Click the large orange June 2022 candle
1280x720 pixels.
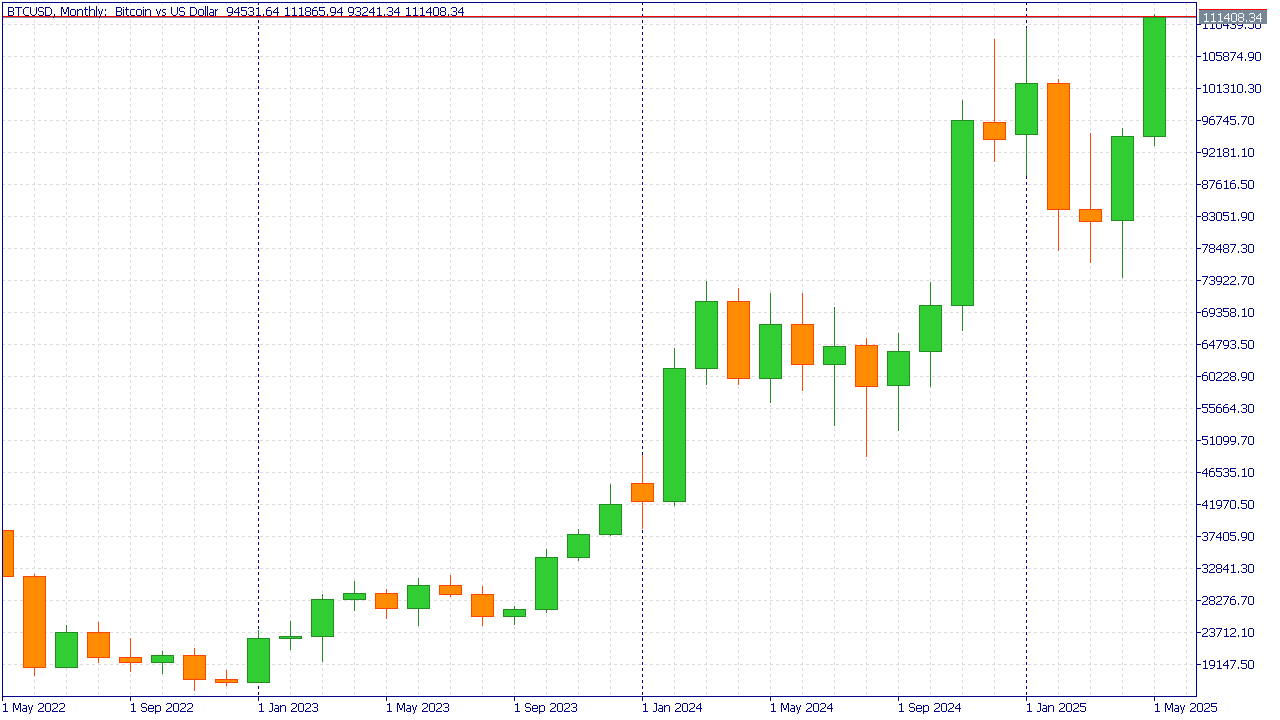click(x=34, y=621)
